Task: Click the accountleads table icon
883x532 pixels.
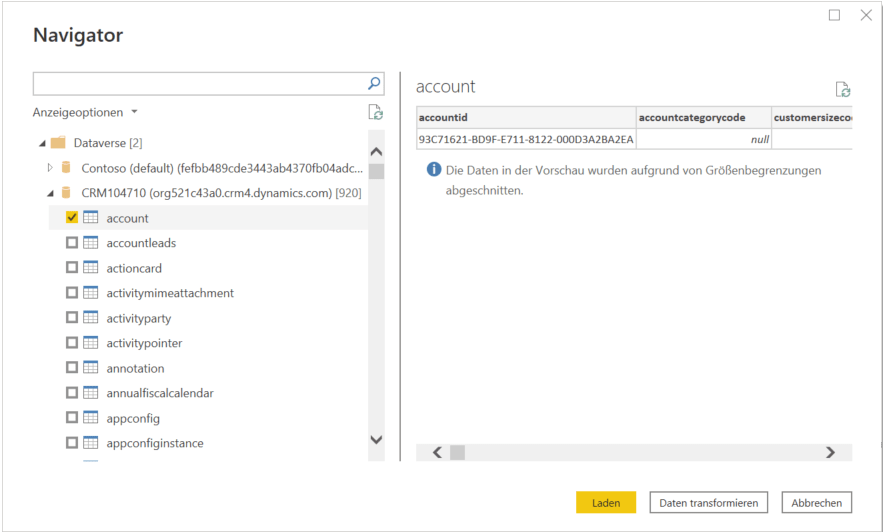Action: click(x=91, y=243)
